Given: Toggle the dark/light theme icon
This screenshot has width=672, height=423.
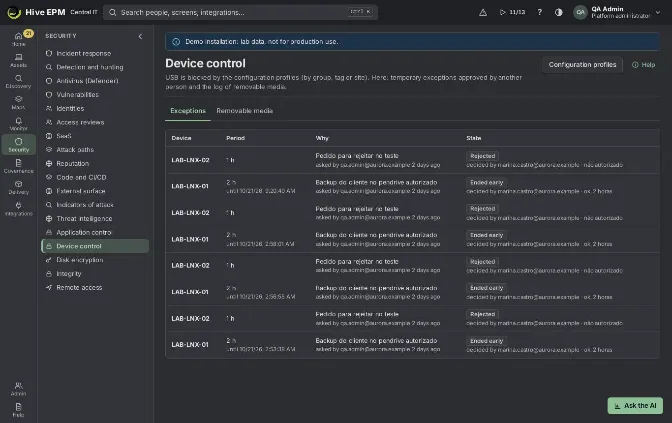Looking at the screenshot, I should pyautogui.click(x=558, y=12).
